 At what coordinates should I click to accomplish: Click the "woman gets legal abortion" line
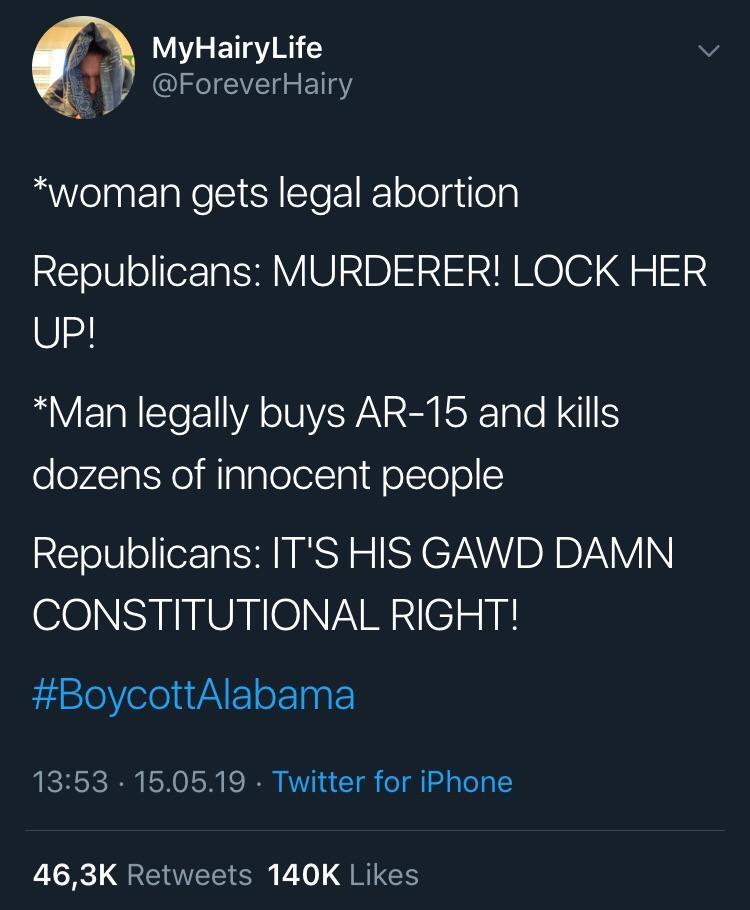(x=276, y=193)
